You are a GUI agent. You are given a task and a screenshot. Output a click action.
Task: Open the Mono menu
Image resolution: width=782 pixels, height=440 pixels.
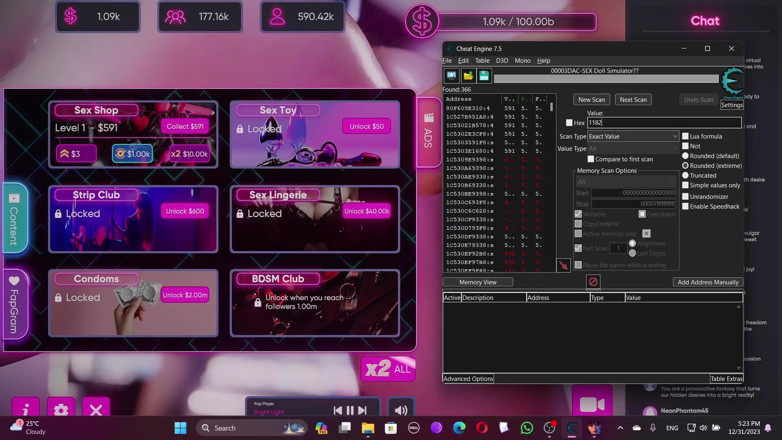522,60
